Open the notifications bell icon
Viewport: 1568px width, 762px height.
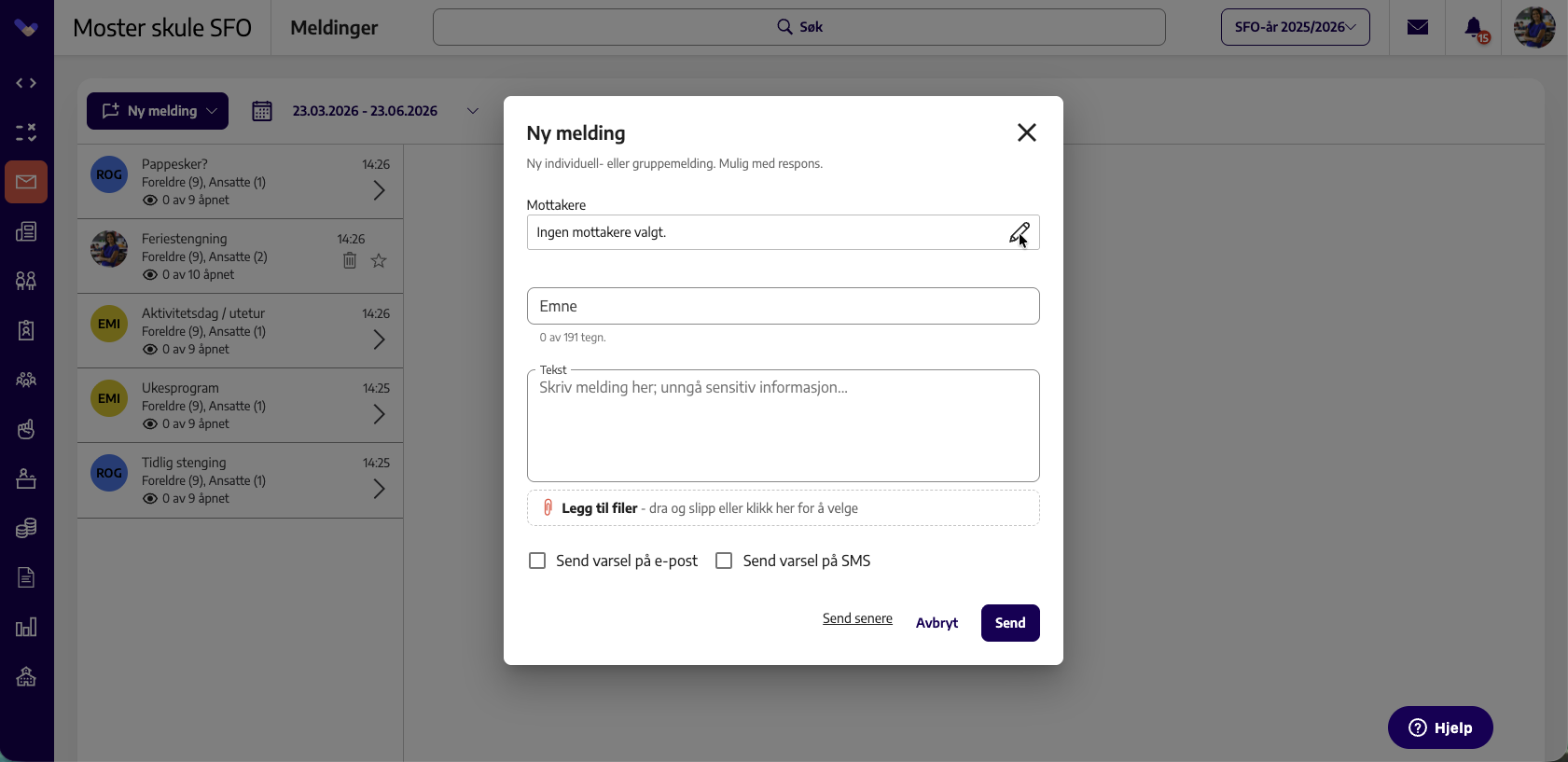tap(1475, 28)
